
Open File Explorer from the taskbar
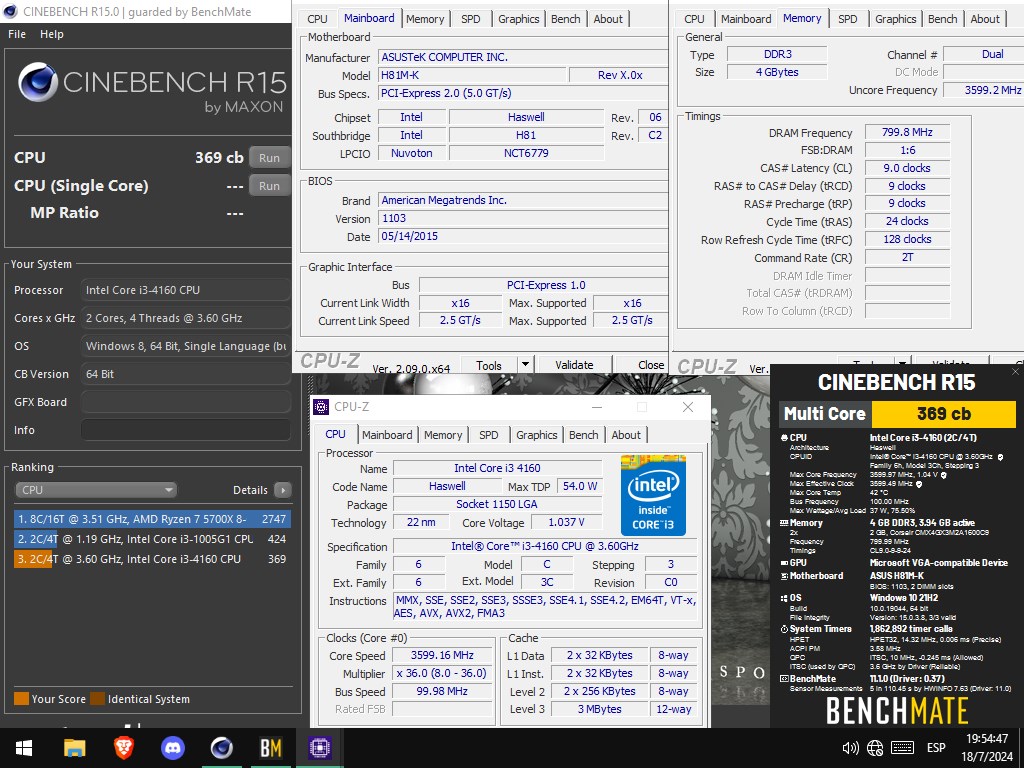pyautogui.click(x=74, y=748)
